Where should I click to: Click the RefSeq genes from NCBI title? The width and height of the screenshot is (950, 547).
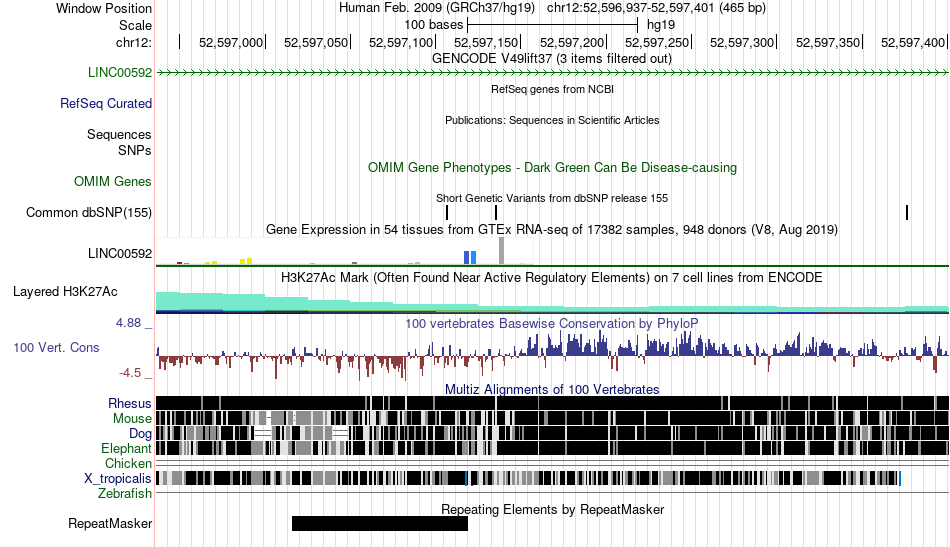[553, 90]
